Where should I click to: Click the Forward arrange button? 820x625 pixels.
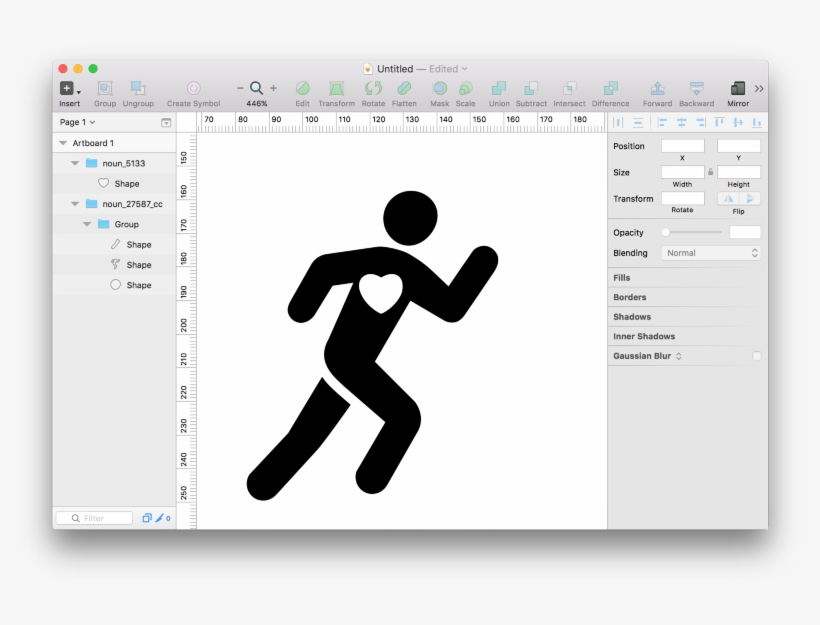(657, 88)
